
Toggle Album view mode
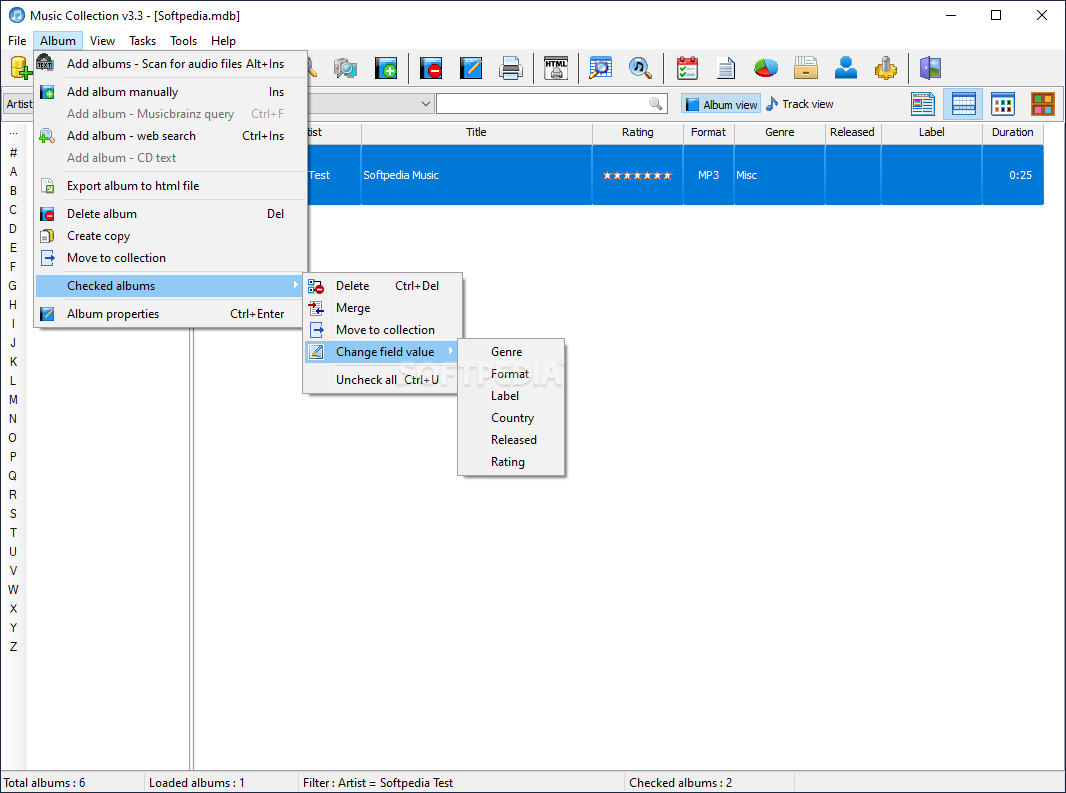tap(721, 104)
